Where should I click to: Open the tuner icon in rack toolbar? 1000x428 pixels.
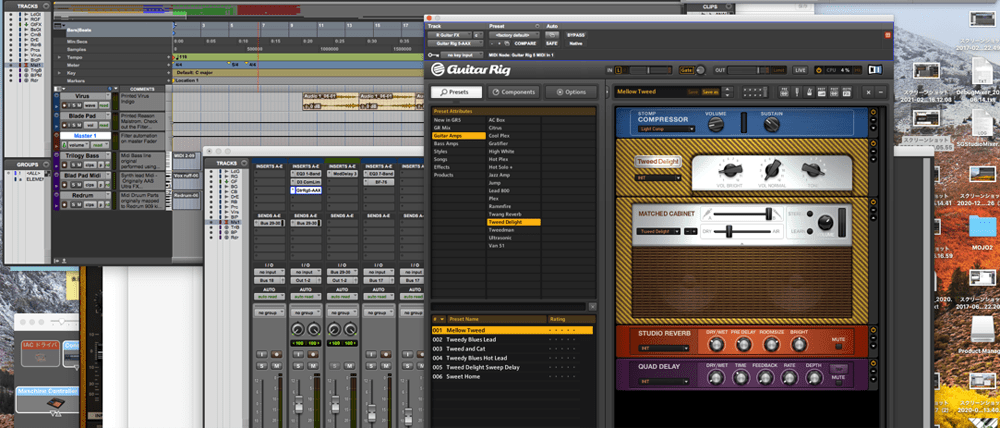click(x=797, y=92)
